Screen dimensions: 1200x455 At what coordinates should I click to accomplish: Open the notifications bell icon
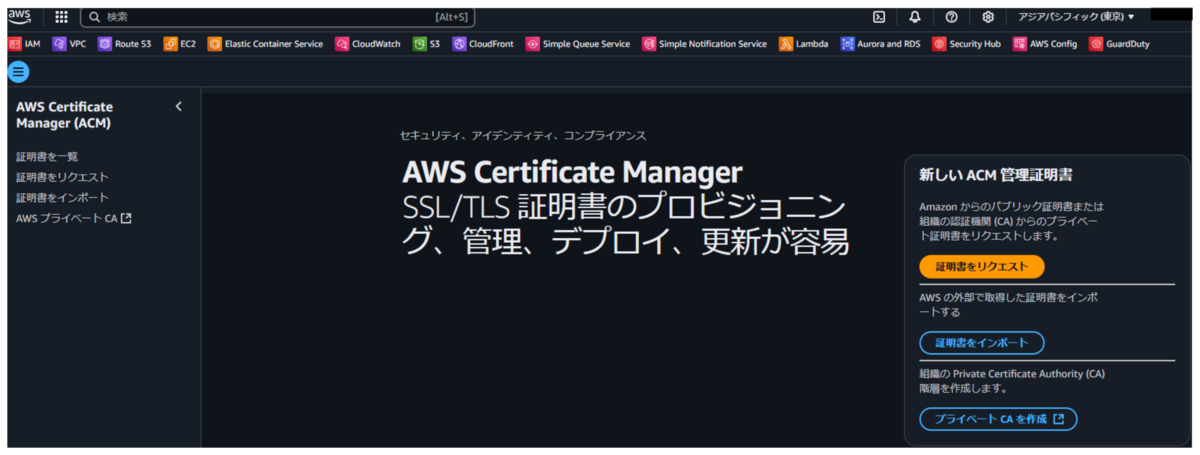(915, 17)
